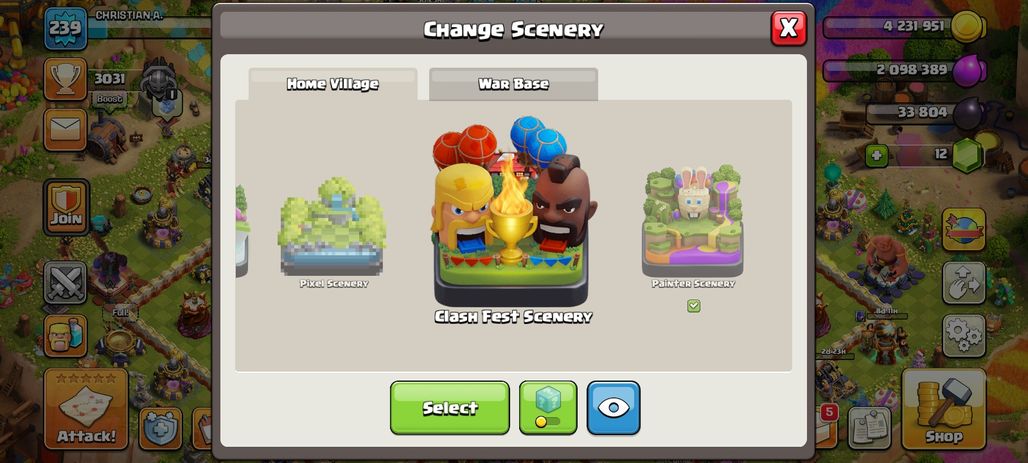Viewport: 1028px width, 463px height.
Task: Choose the Pixel Scenery thumbnail
Action: 332,228
